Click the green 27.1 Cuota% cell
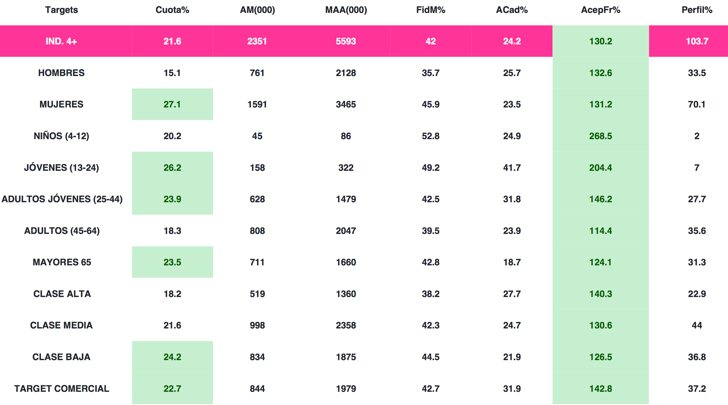Image resolution: width=728 pixels, height=405 pixels. tap(172, 105)
